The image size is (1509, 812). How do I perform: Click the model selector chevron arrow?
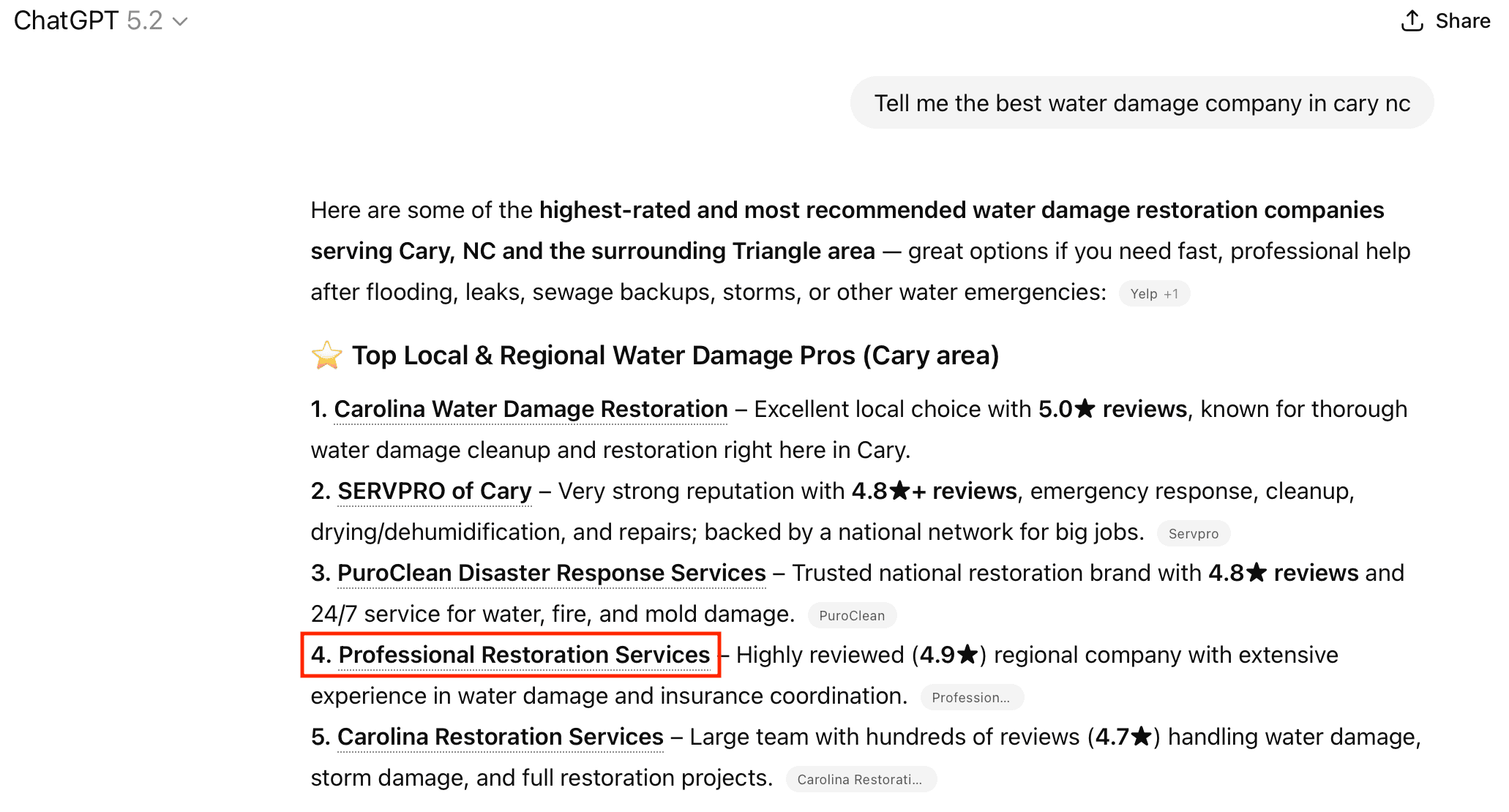[x=180, y=22]
